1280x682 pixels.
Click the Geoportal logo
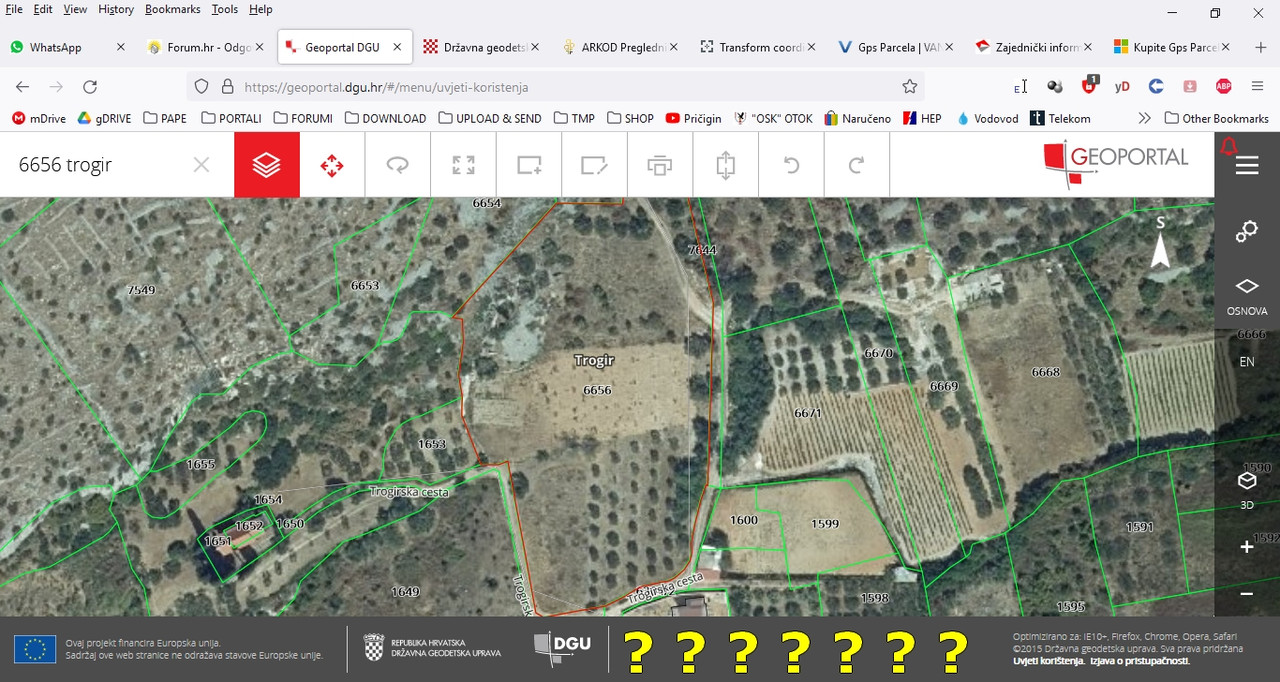[x=1115, y=165]
